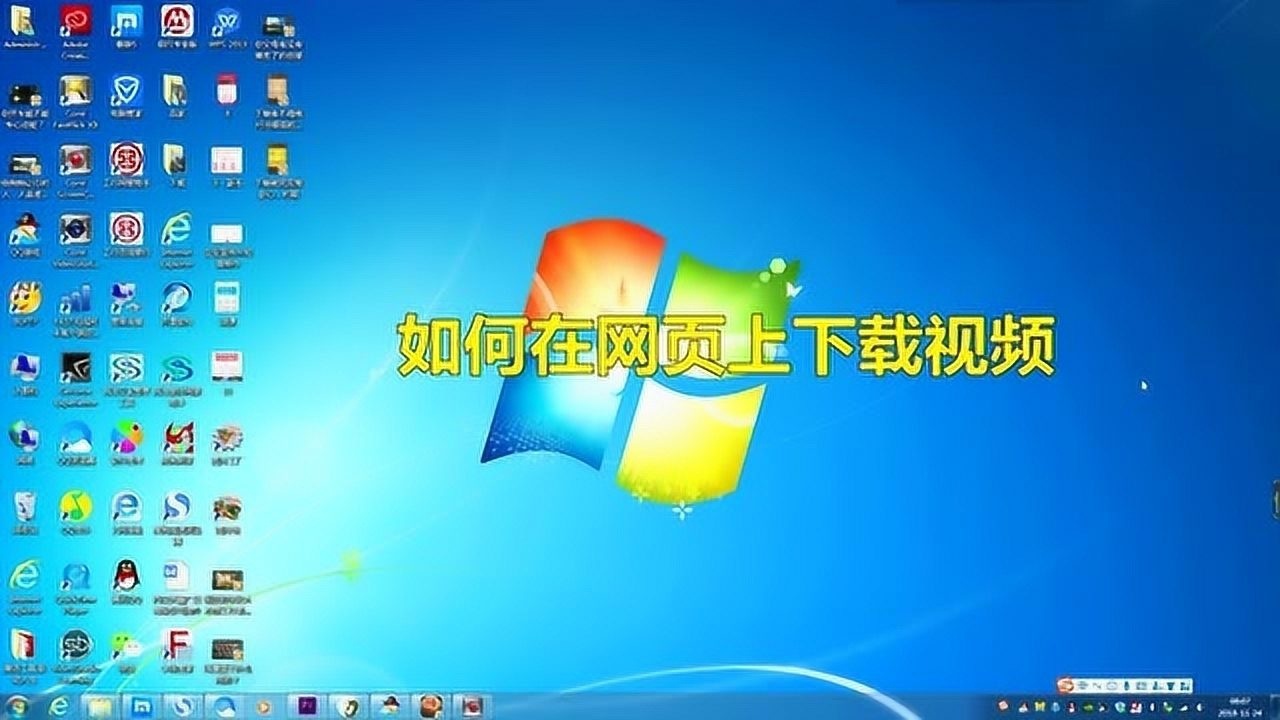Open Internet Explorer from the taskbar

coord(60,706)
